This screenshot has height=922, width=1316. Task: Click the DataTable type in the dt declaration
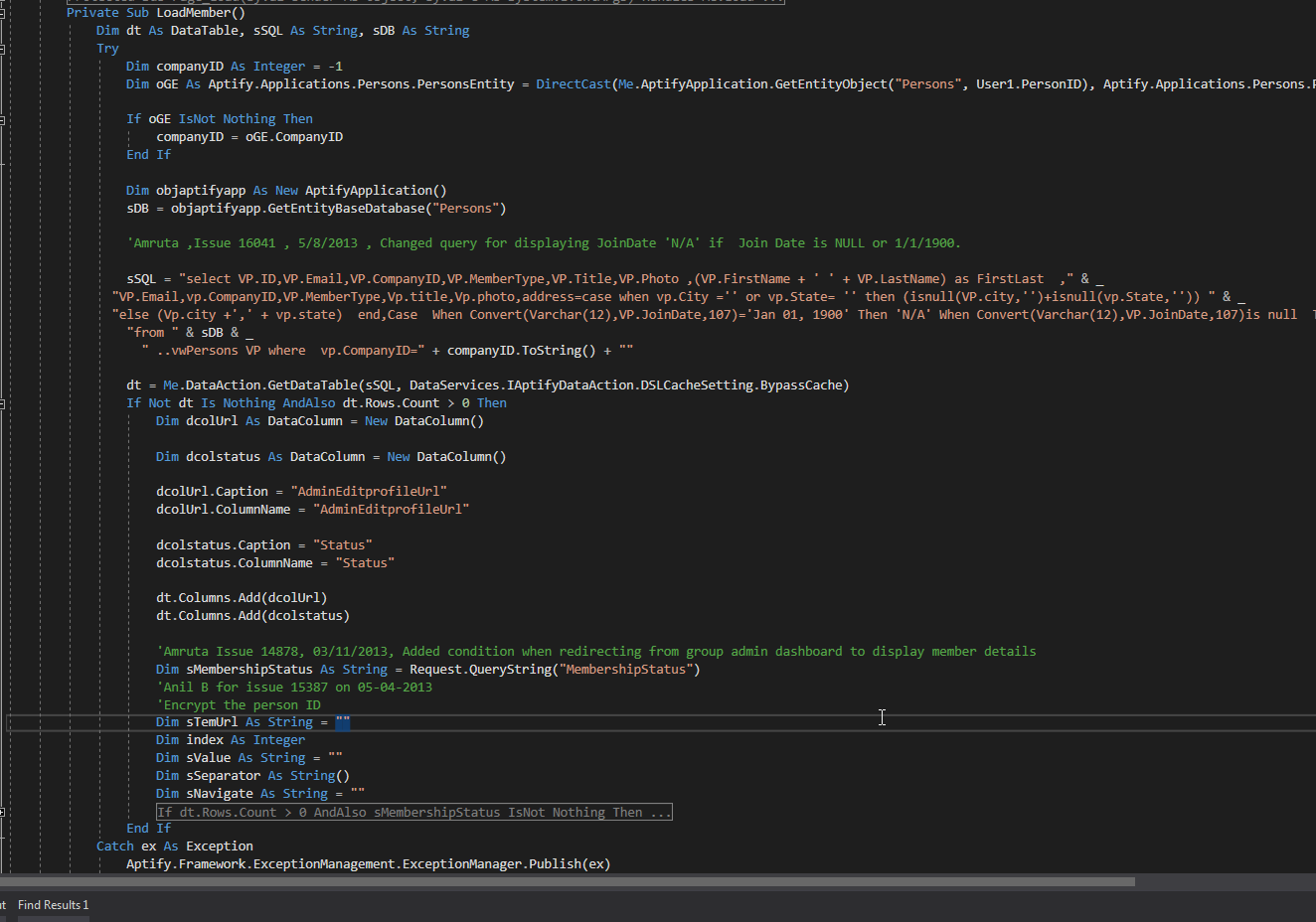(x=205, y=31)
